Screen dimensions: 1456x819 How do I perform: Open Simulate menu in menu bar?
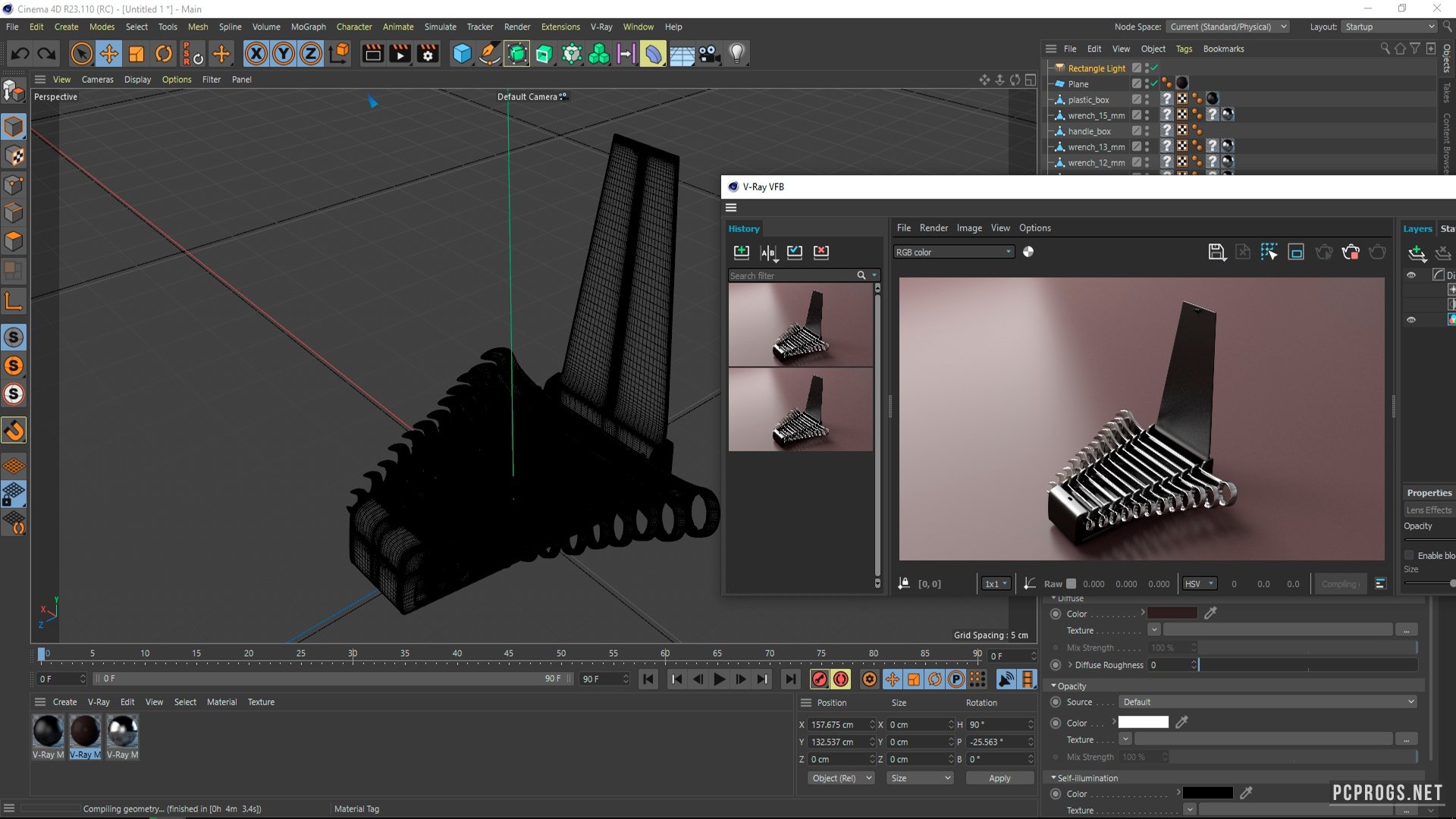(x=441, y=26)
